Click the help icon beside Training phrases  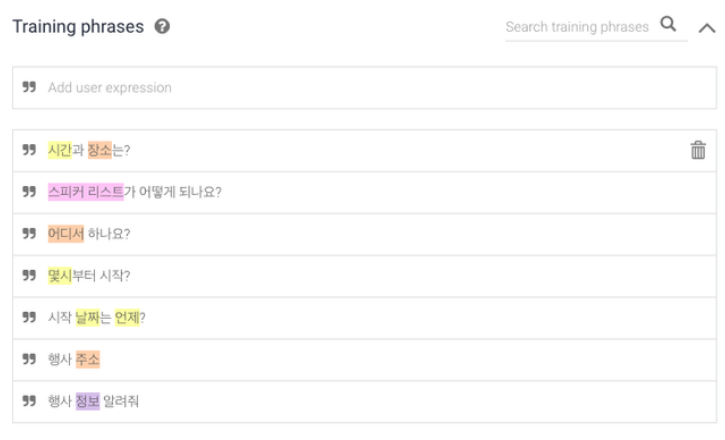(162, 26)
